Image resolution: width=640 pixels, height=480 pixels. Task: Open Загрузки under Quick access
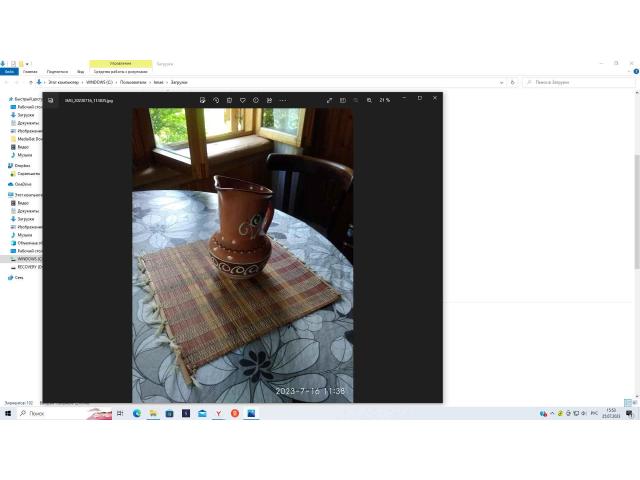click(22, 115)
